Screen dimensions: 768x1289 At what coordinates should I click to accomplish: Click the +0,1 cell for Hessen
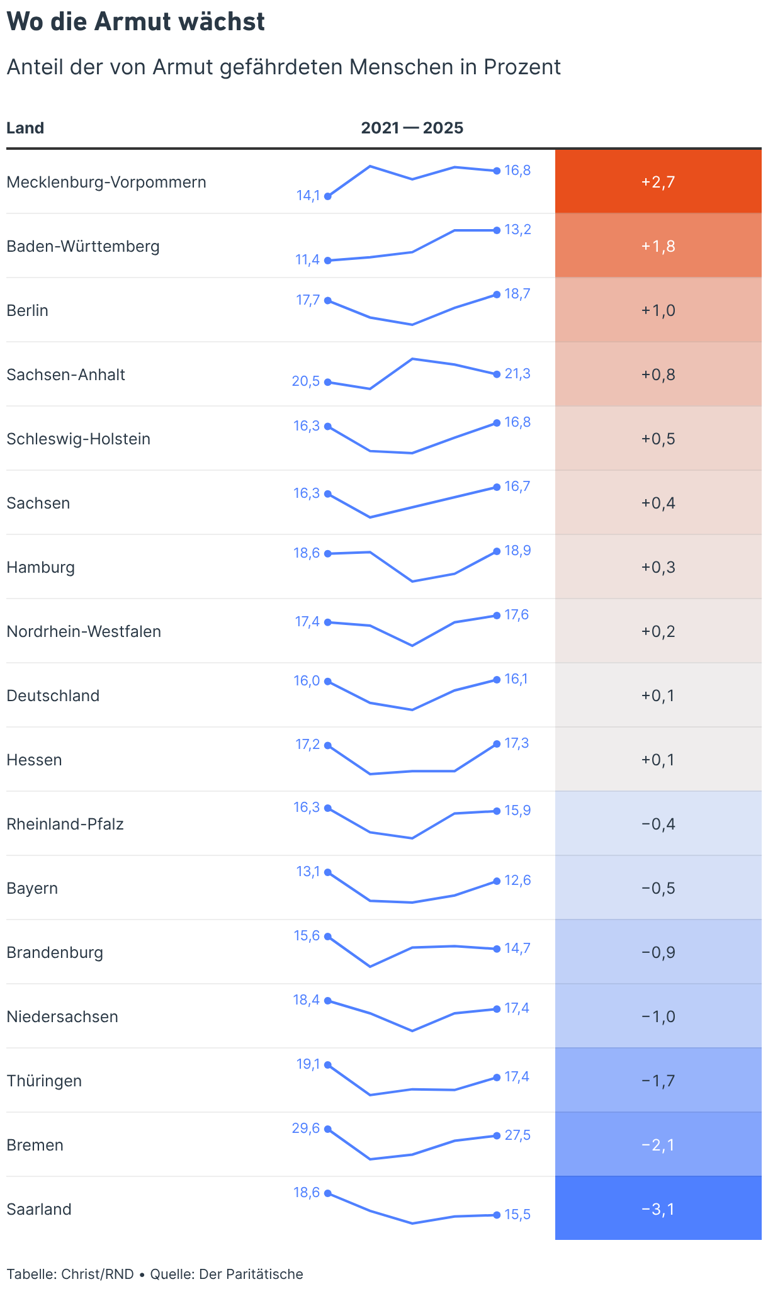658,759
